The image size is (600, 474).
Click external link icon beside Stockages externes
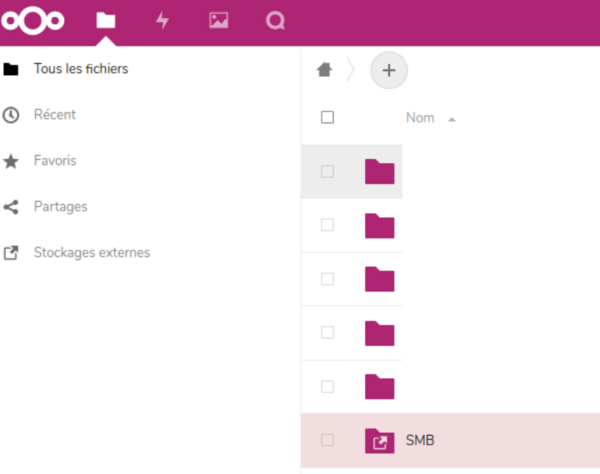(x=11, y=253)
